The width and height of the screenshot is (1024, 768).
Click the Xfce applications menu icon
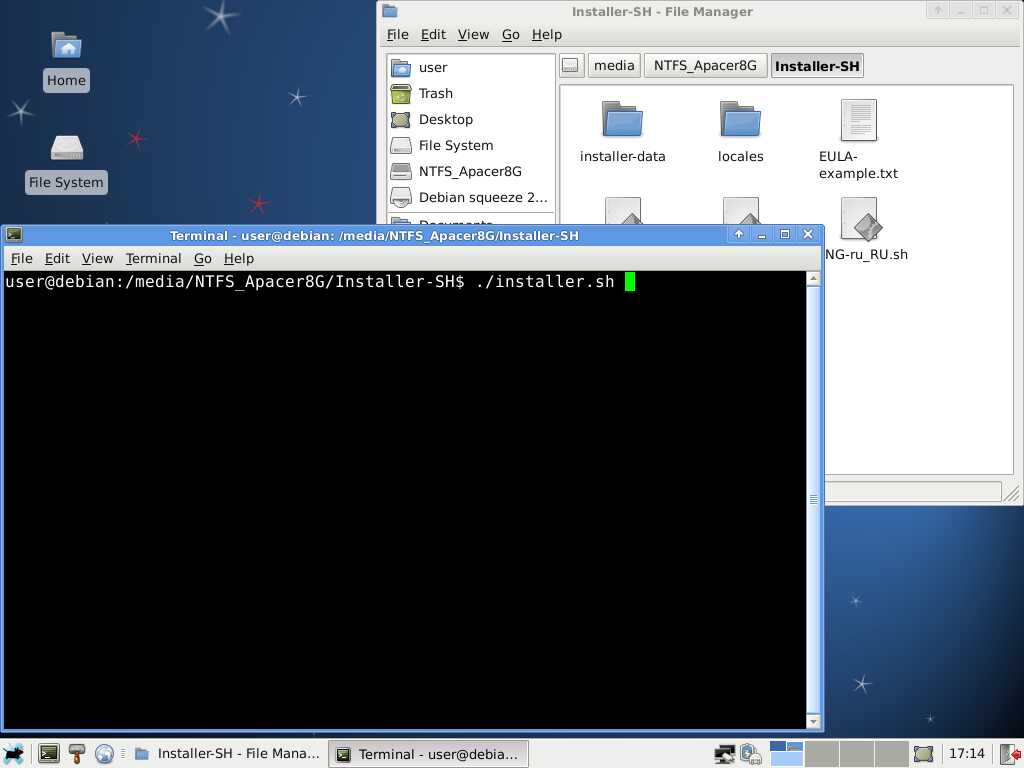(x=14, y=753)
